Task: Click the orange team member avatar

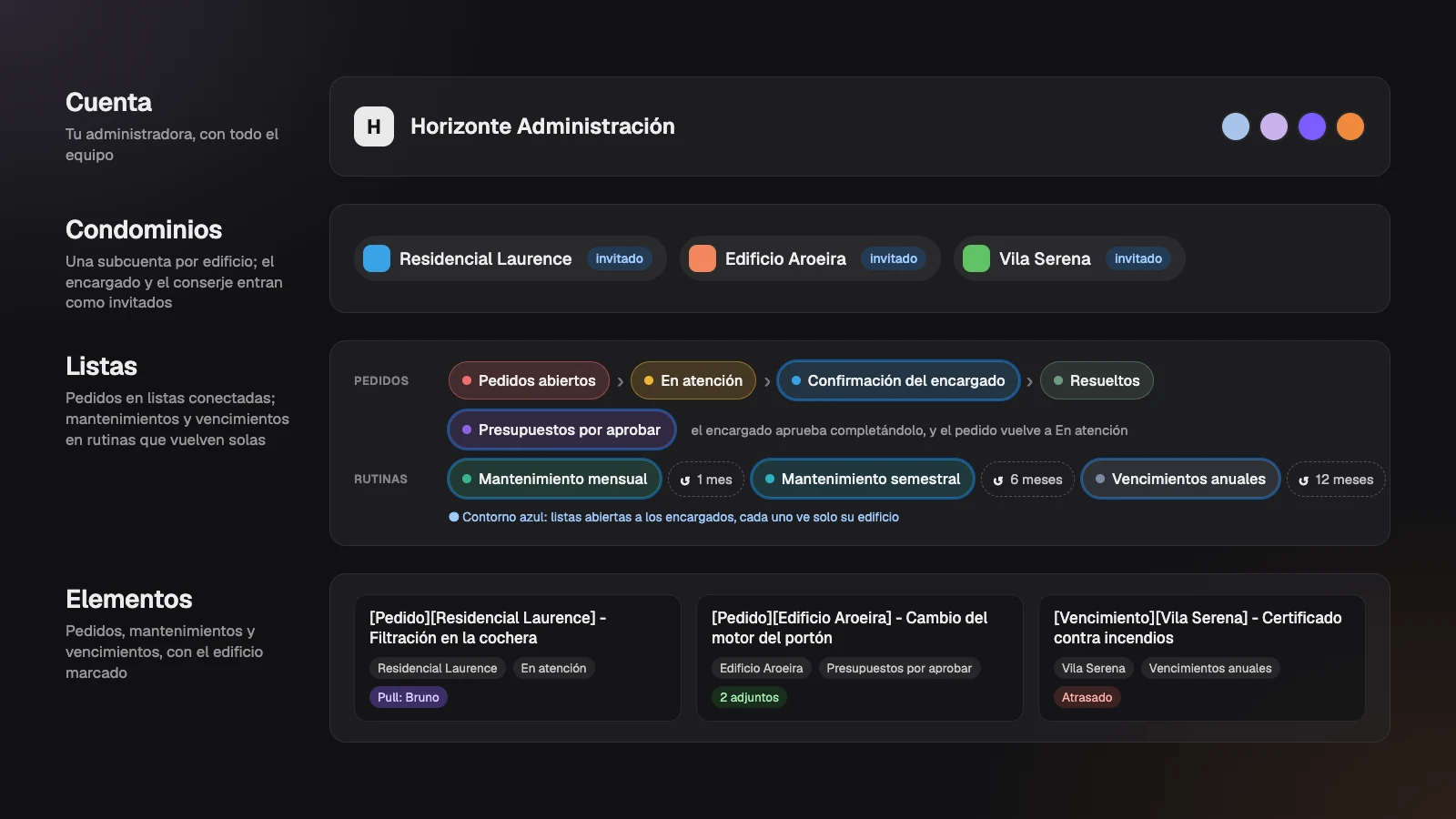Action: 1350,126
